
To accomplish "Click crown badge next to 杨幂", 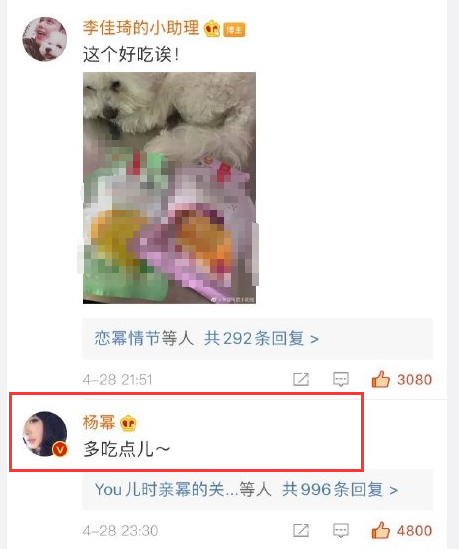I will [128, 423].
